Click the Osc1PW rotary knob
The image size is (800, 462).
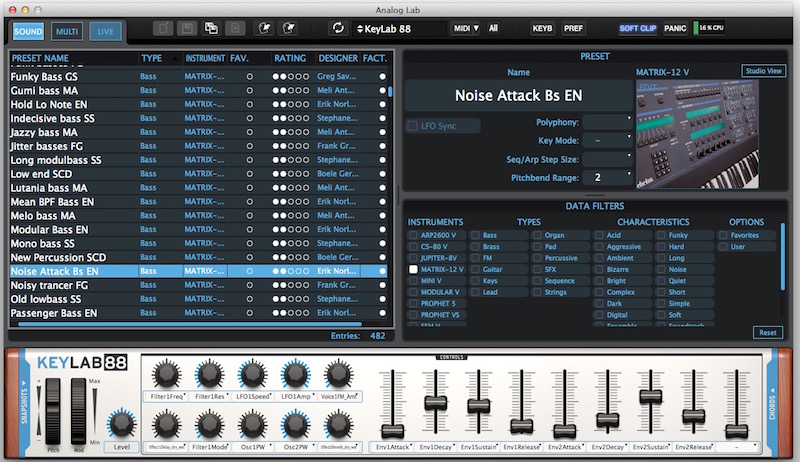[x=252, y=425]
